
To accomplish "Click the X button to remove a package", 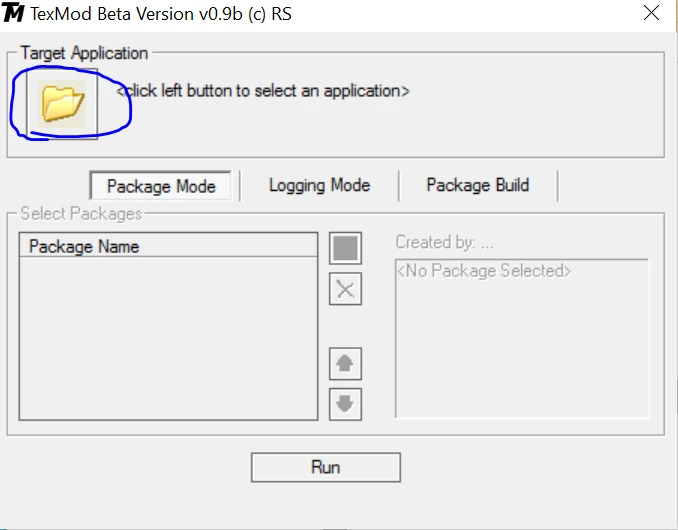I will (x=345, y=290).
